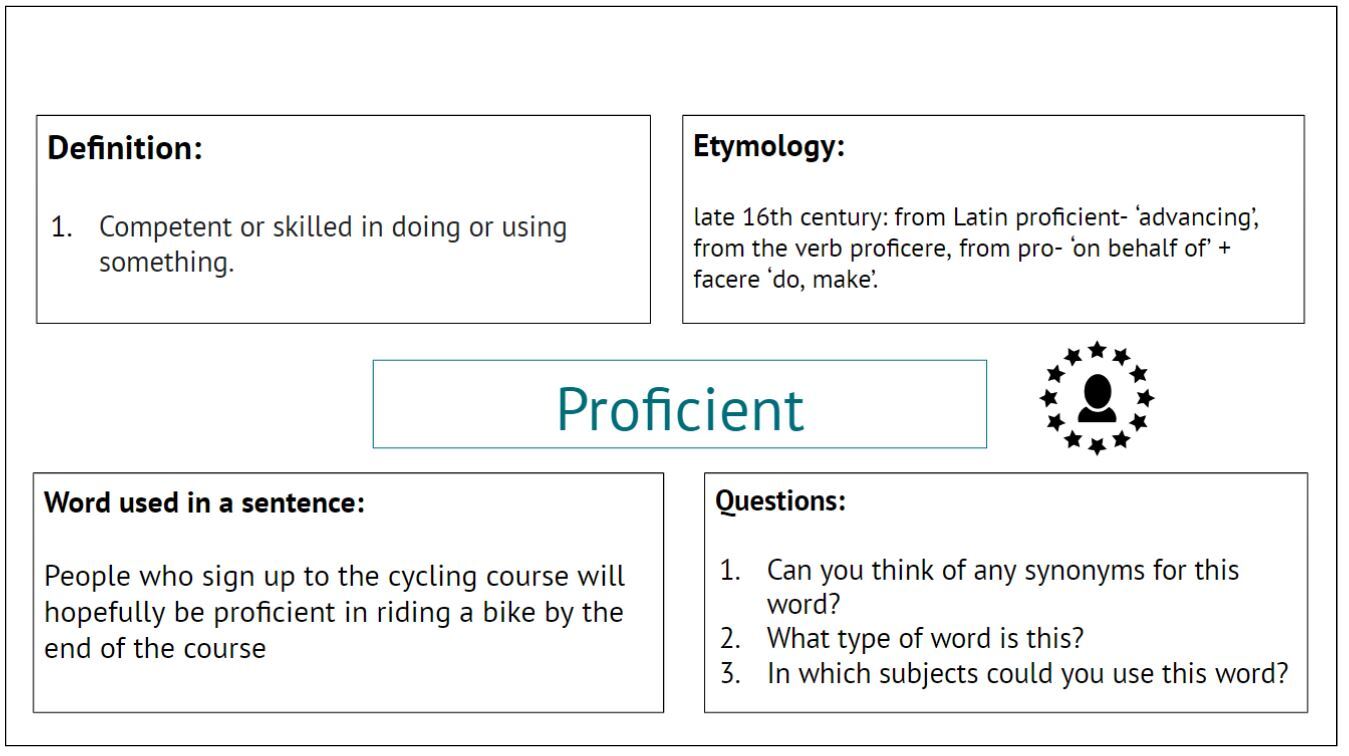Screen dimensions: 1349x756
Task: Click "hopefully be proficient in riding" line
Action: pyautogui.click(x=333, y=612)
